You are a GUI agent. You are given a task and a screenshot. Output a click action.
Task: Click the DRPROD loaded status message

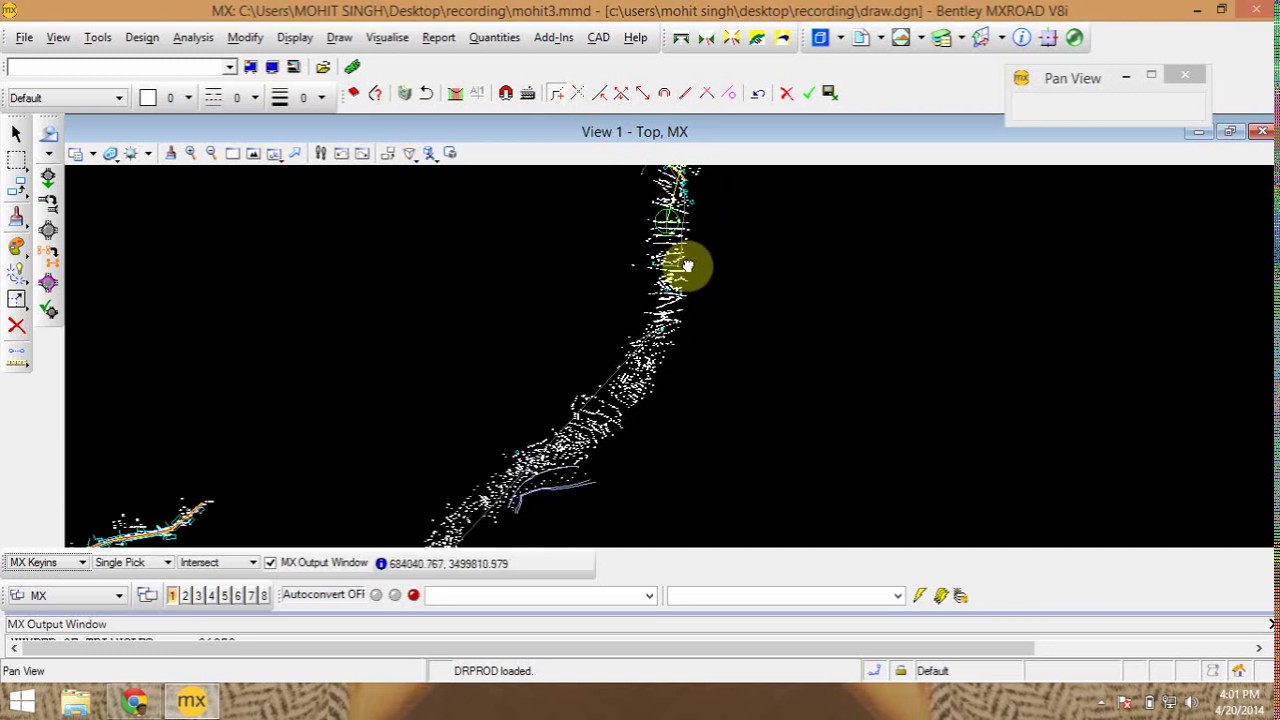tap(493, 671)
